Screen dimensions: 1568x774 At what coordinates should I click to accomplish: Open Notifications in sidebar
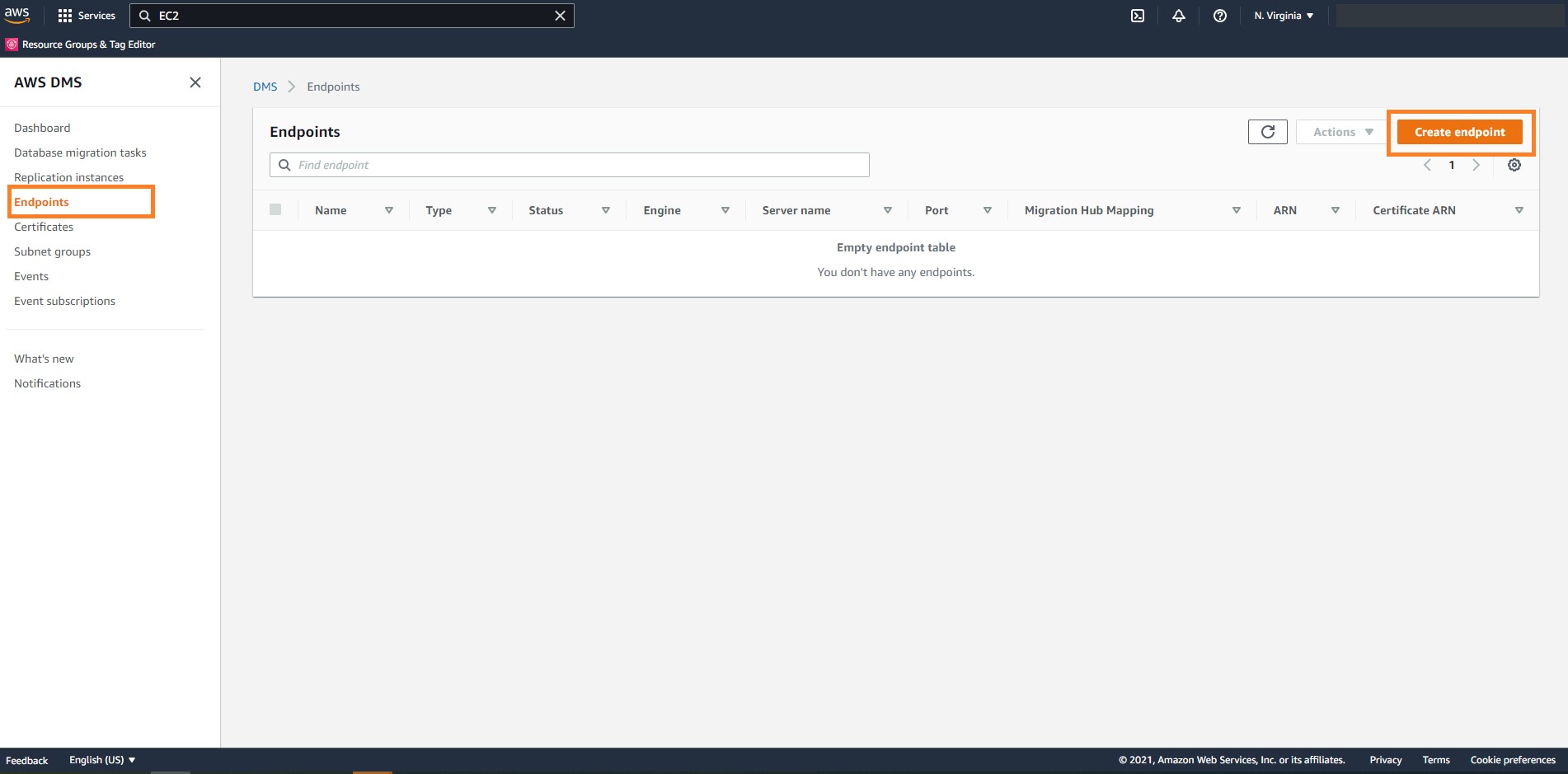[47, 383]
